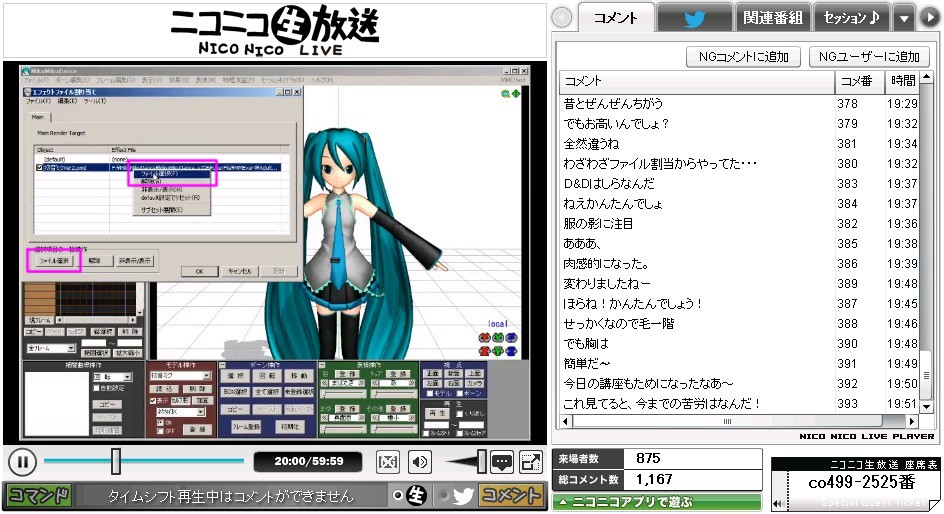Toggle 表示 checkbox in モデル操作 panel
The height and width of the screenshot is (514, 944).
coord(153,400)
